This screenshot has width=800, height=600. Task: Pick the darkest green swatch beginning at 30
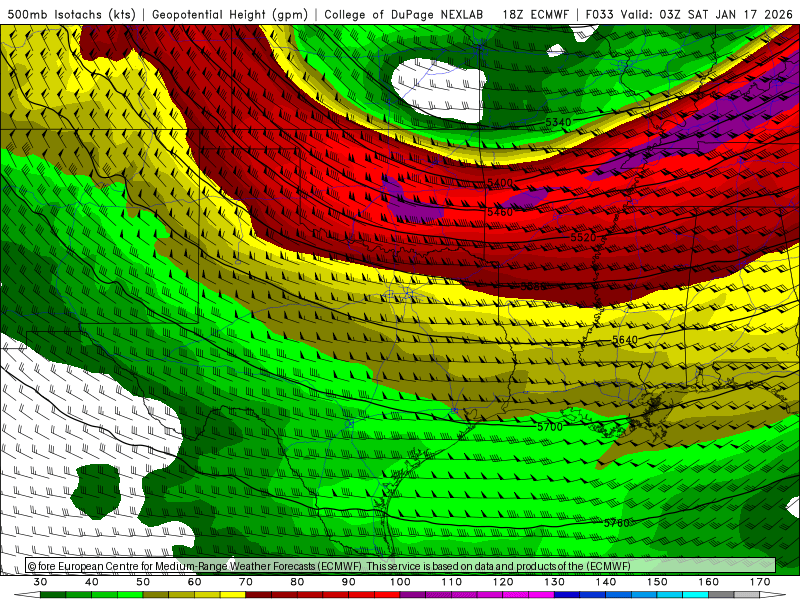pyautogui.click(x=53, y=595)
